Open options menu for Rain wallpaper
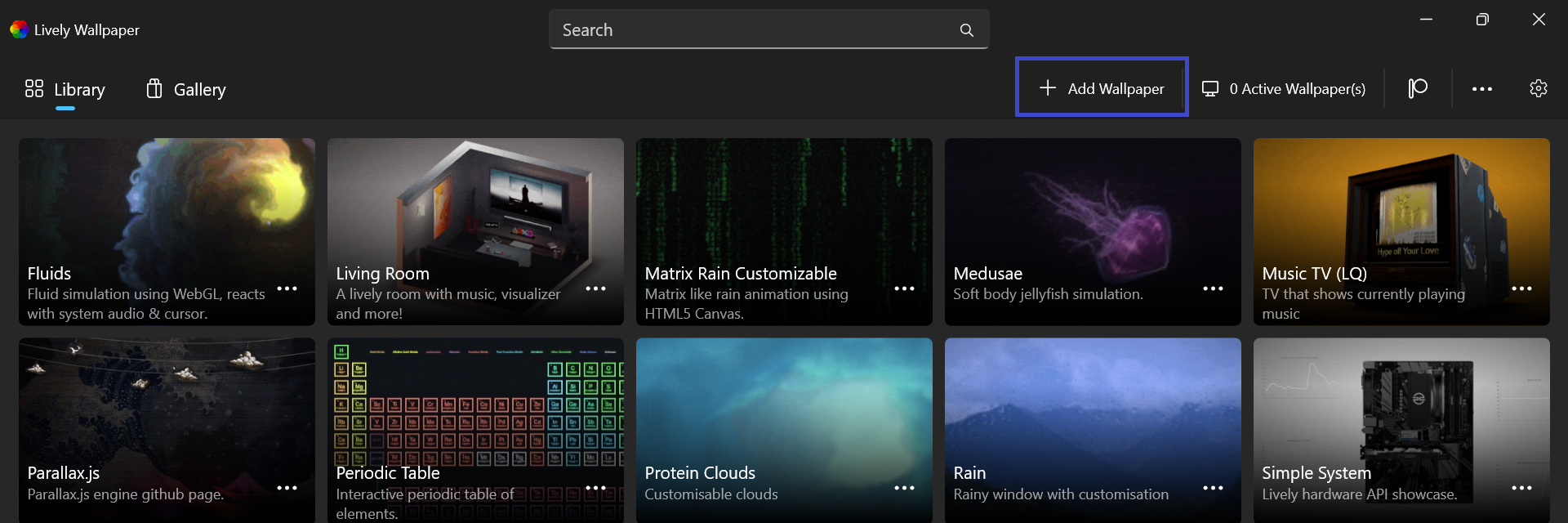Image resolution: width=1568 pixels, height=523 pixels. click(1213, 488)
